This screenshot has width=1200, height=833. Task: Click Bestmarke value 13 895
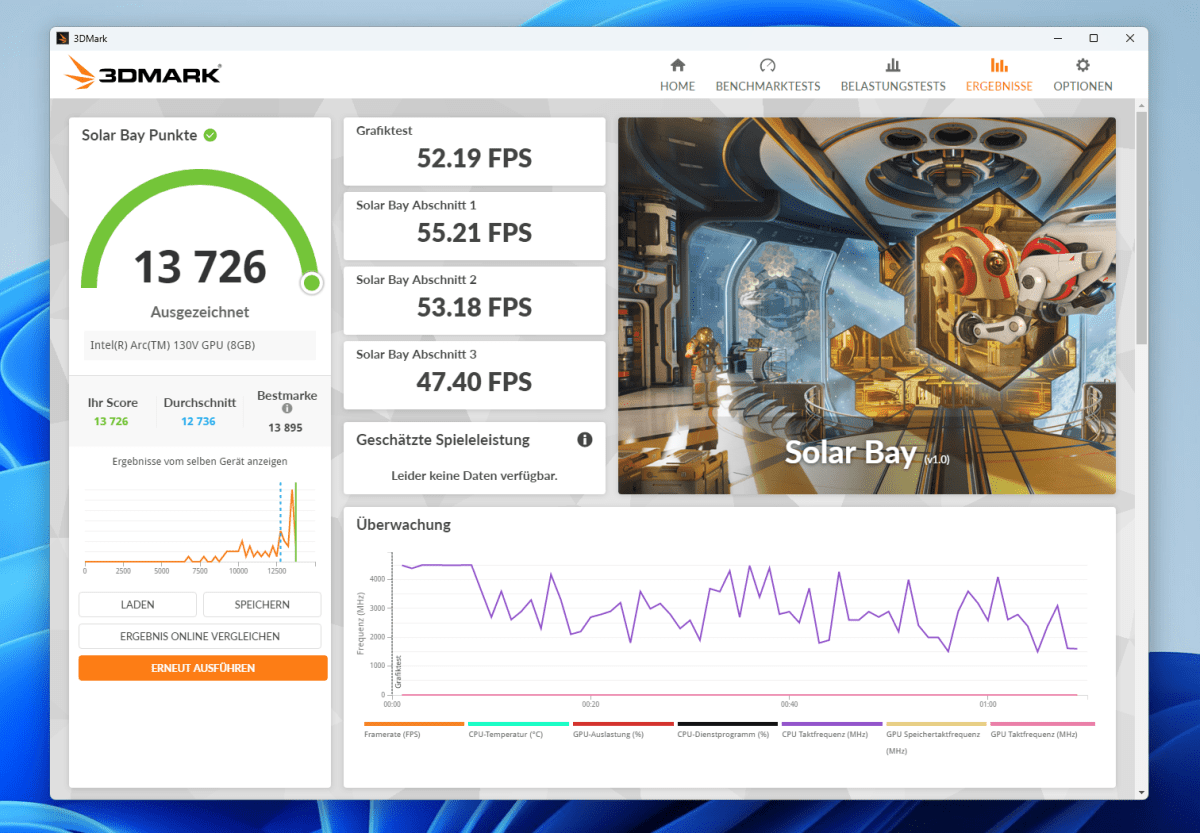click(x=286, y=427)
